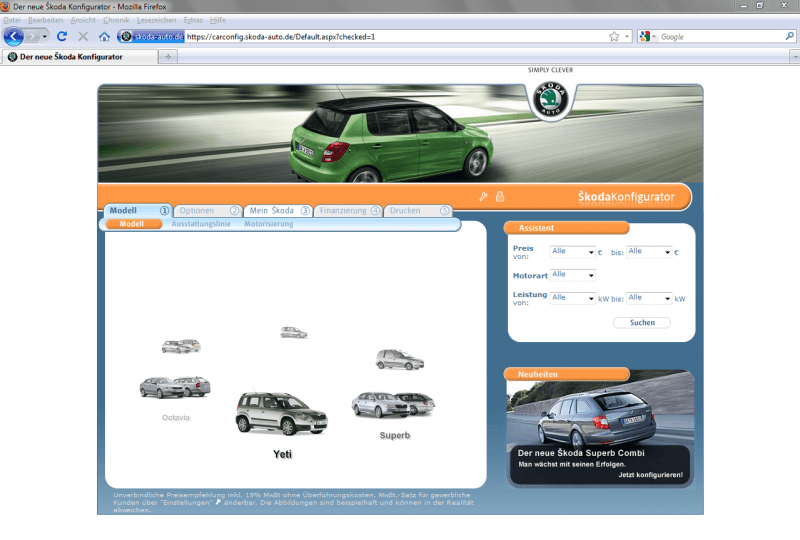Select the Motorisierung sub-tab
The width and height of the screenshot is (800, 540).
(x=269, y=224)
